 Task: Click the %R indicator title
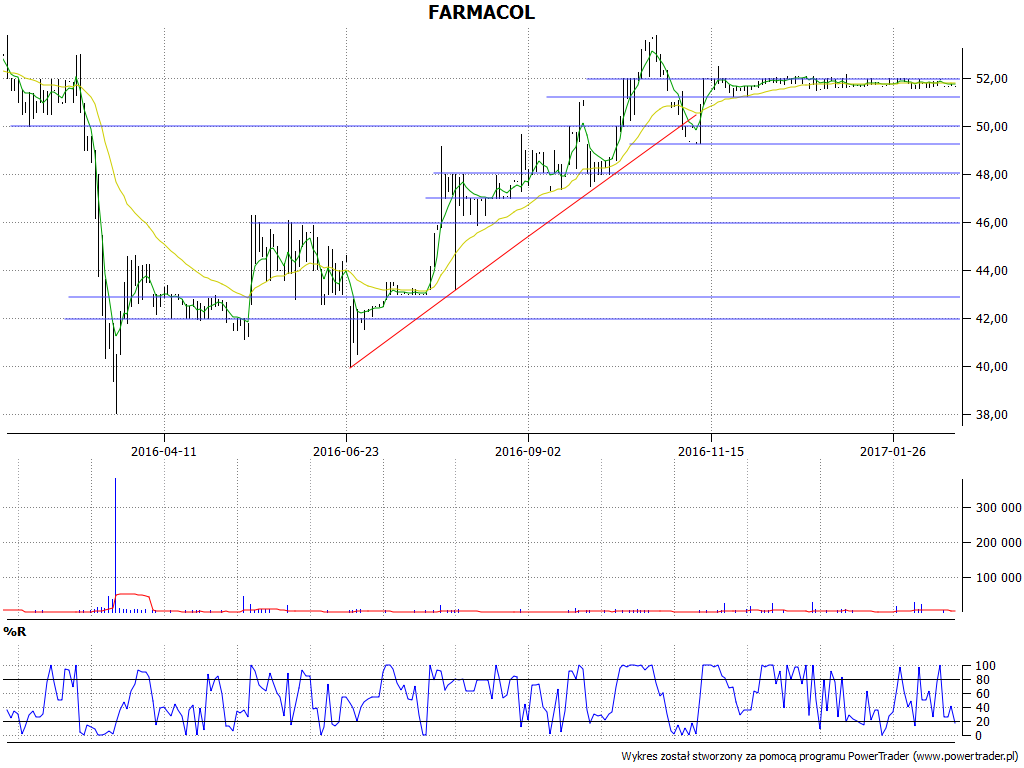14,632
